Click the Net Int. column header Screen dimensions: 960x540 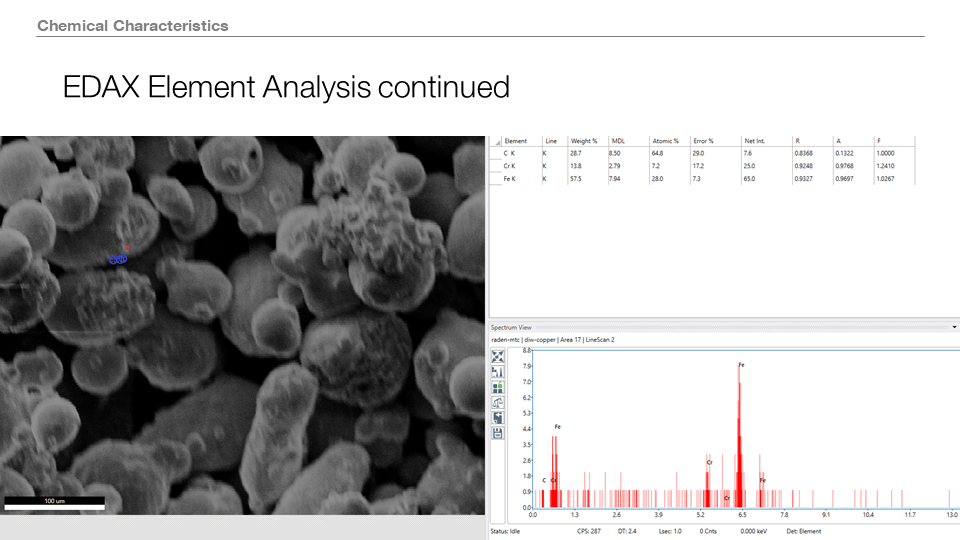755,141
